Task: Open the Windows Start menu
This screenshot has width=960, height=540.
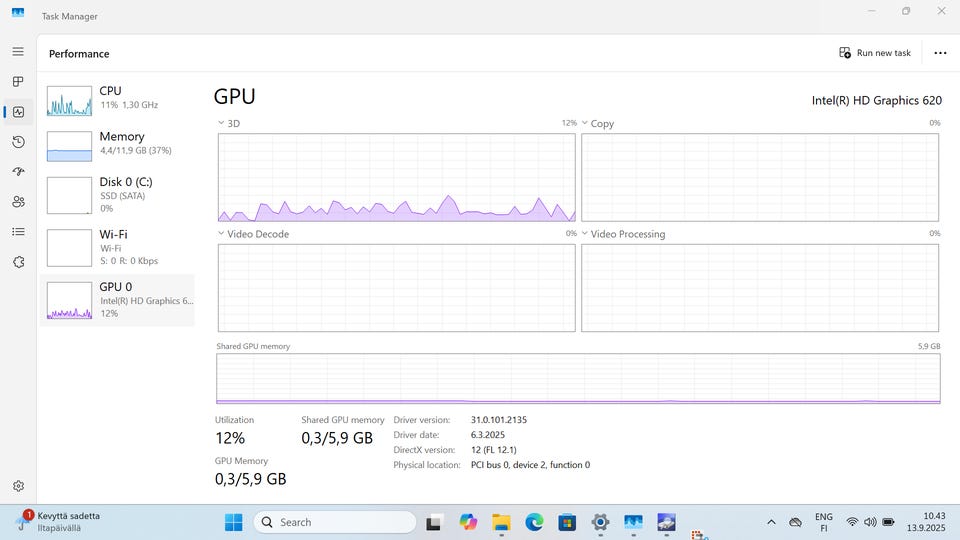Action: 233,522
